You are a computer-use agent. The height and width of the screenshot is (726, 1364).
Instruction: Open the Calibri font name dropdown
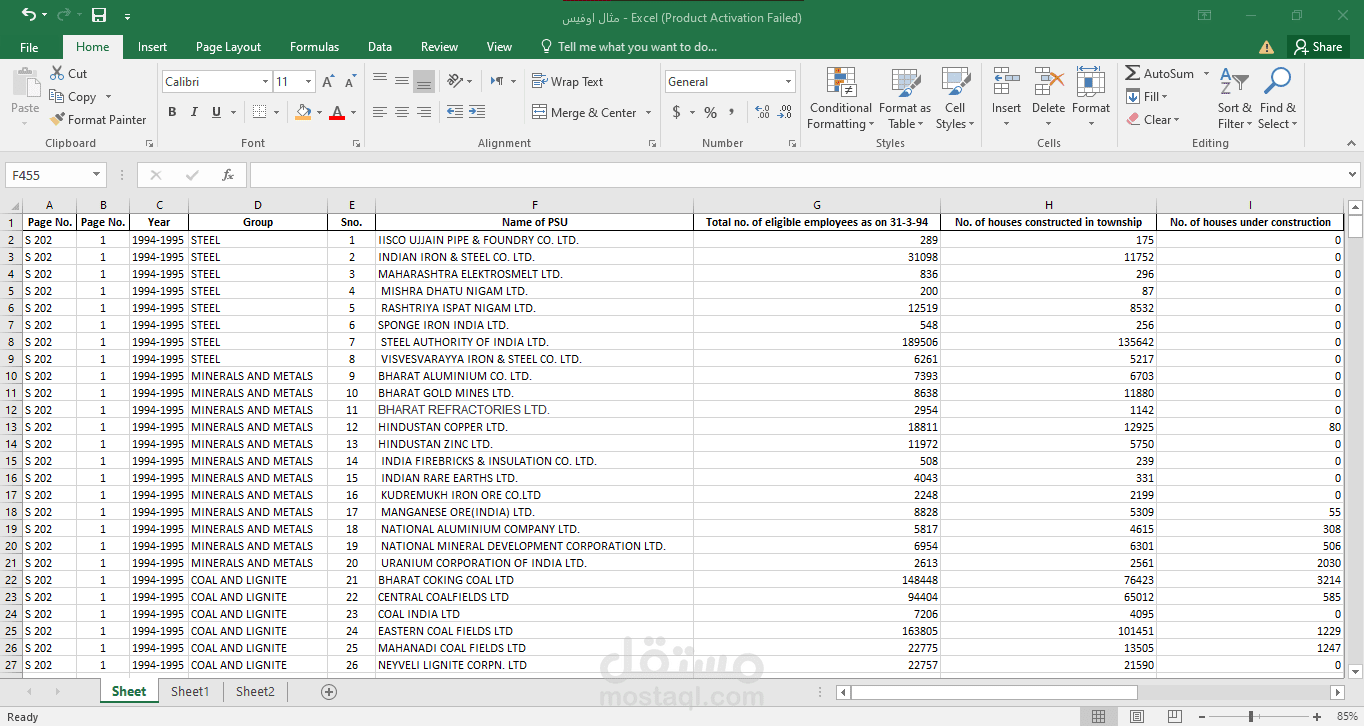(x=265, y=82)
